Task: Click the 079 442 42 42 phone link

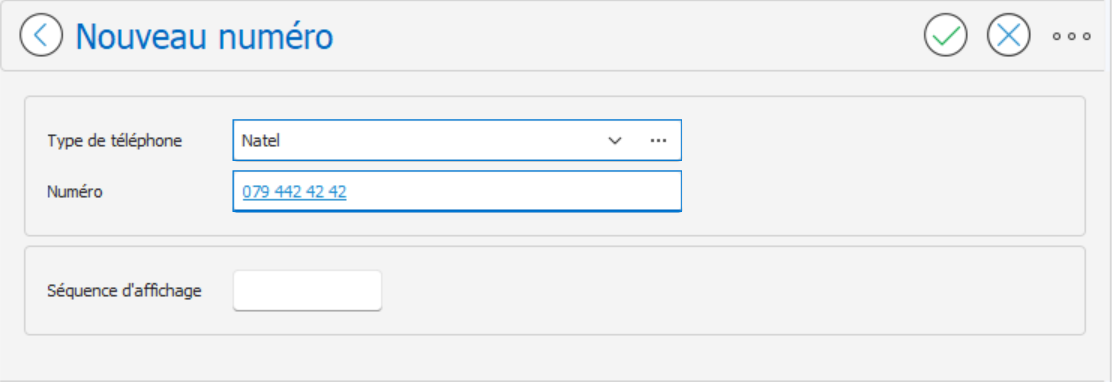Action: coord(294,191)
